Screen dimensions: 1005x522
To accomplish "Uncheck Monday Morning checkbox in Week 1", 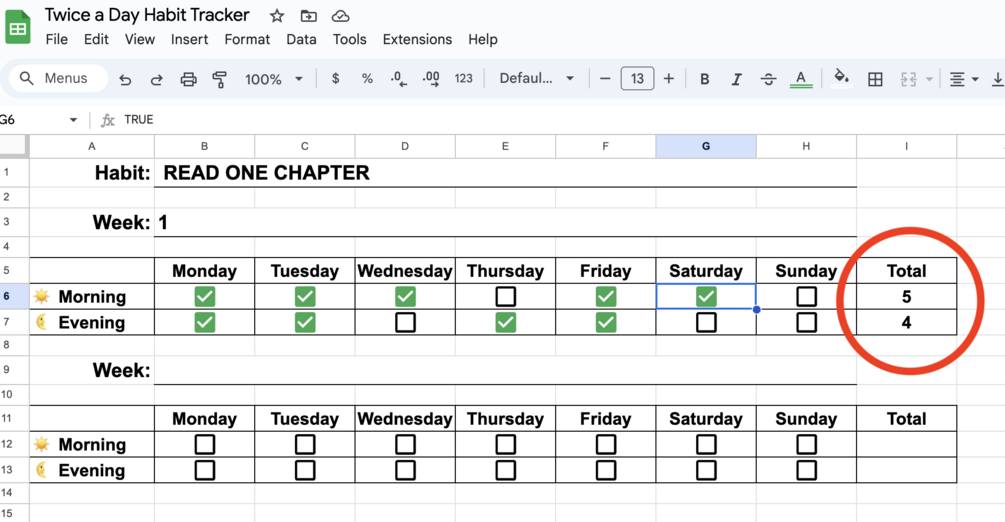I will (205, 297).
